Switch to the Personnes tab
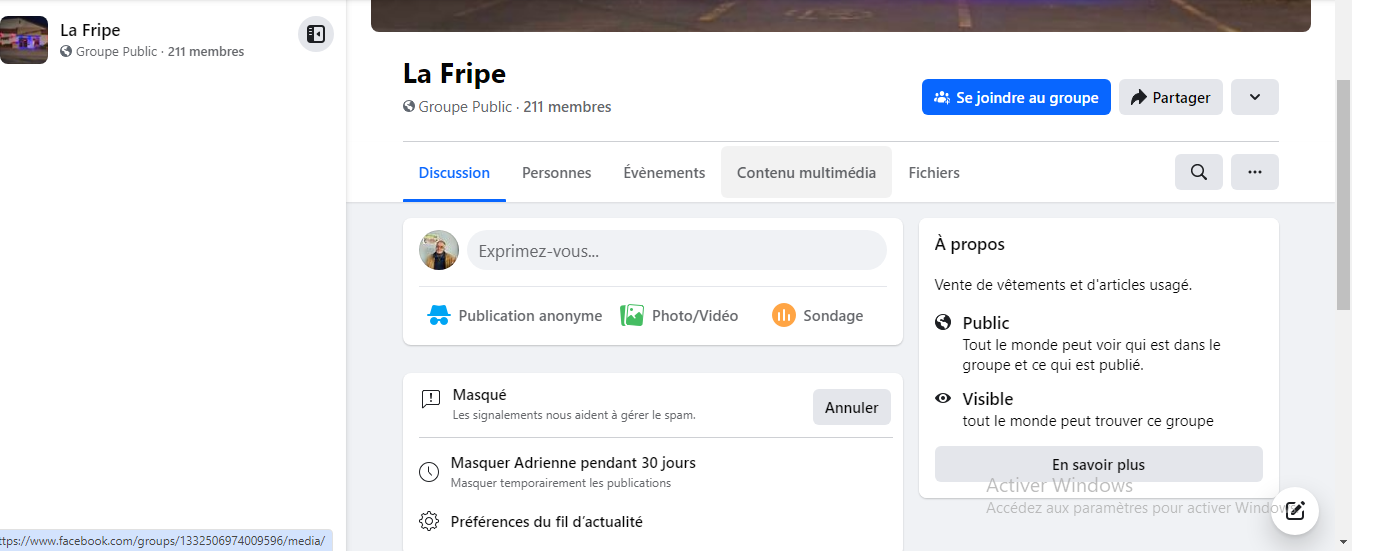 556,173
